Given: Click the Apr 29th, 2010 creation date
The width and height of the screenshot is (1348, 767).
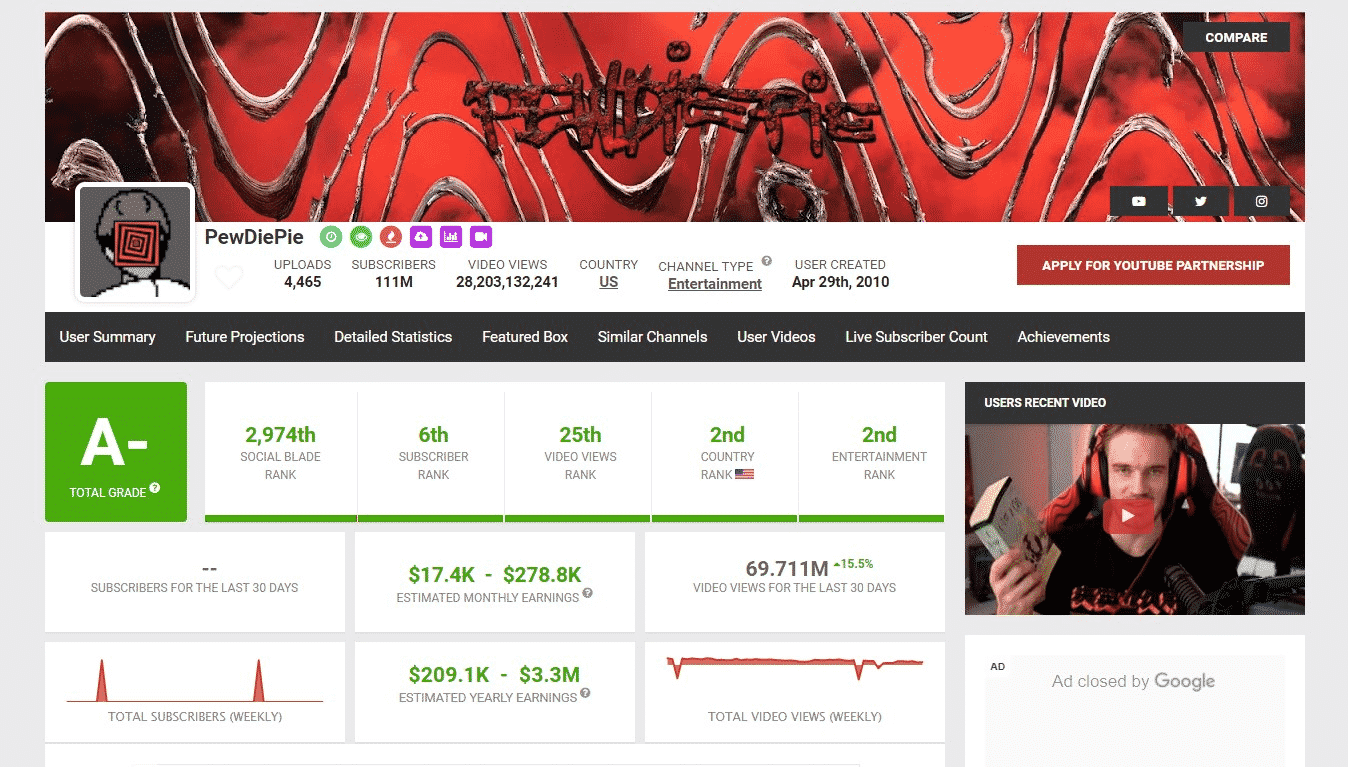Looking at the screenshot, I should point(840,282).
